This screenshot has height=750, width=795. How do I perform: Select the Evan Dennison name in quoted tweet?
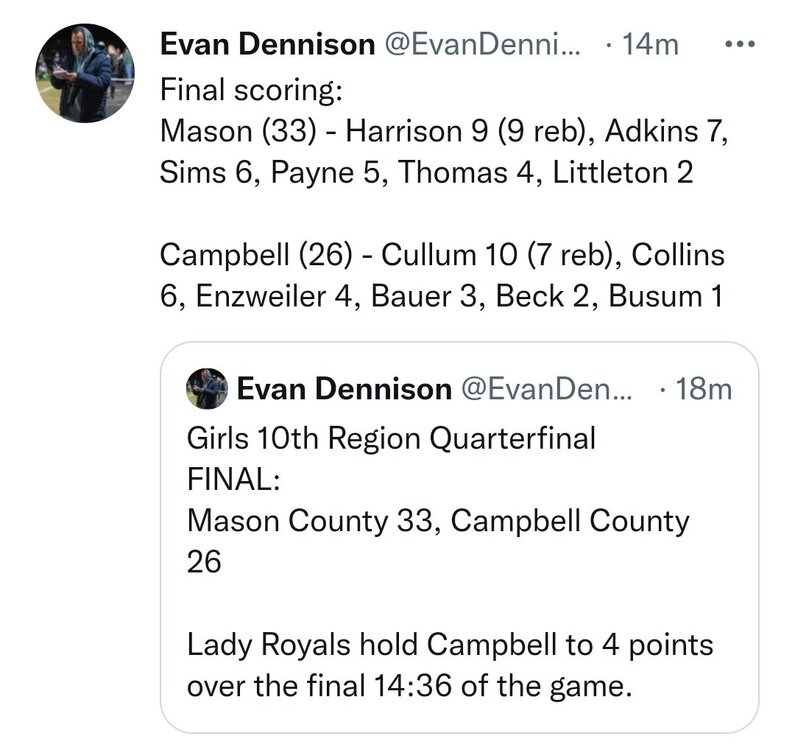point(344,389)
